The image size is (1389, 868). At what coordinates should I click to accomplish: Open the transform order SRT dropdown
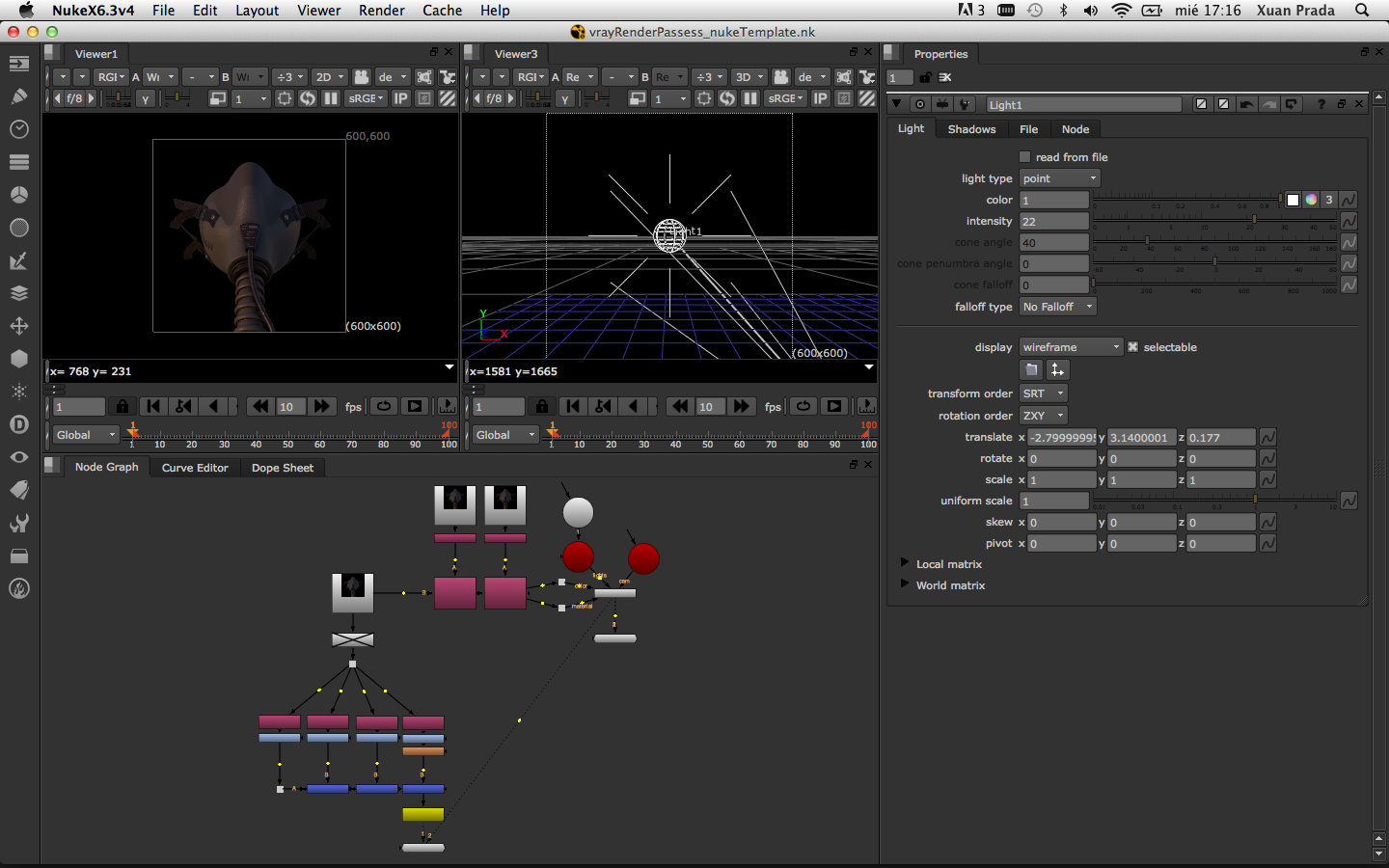tap(1043, 393)
